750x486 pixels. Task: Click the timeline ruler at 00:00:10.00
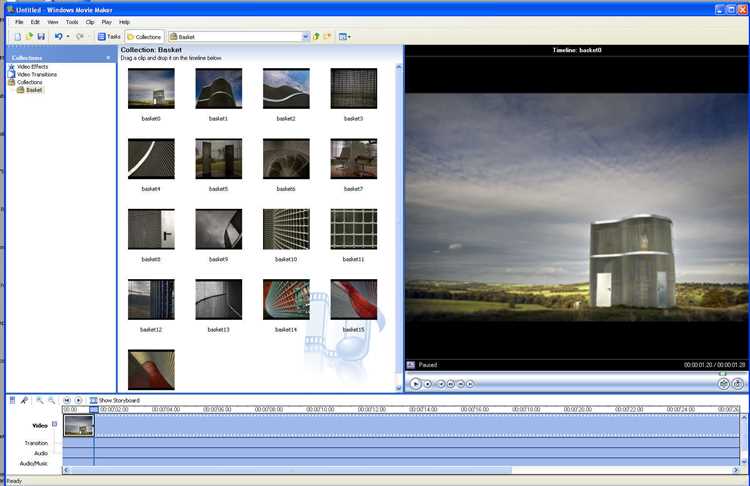tap(320, 409)
